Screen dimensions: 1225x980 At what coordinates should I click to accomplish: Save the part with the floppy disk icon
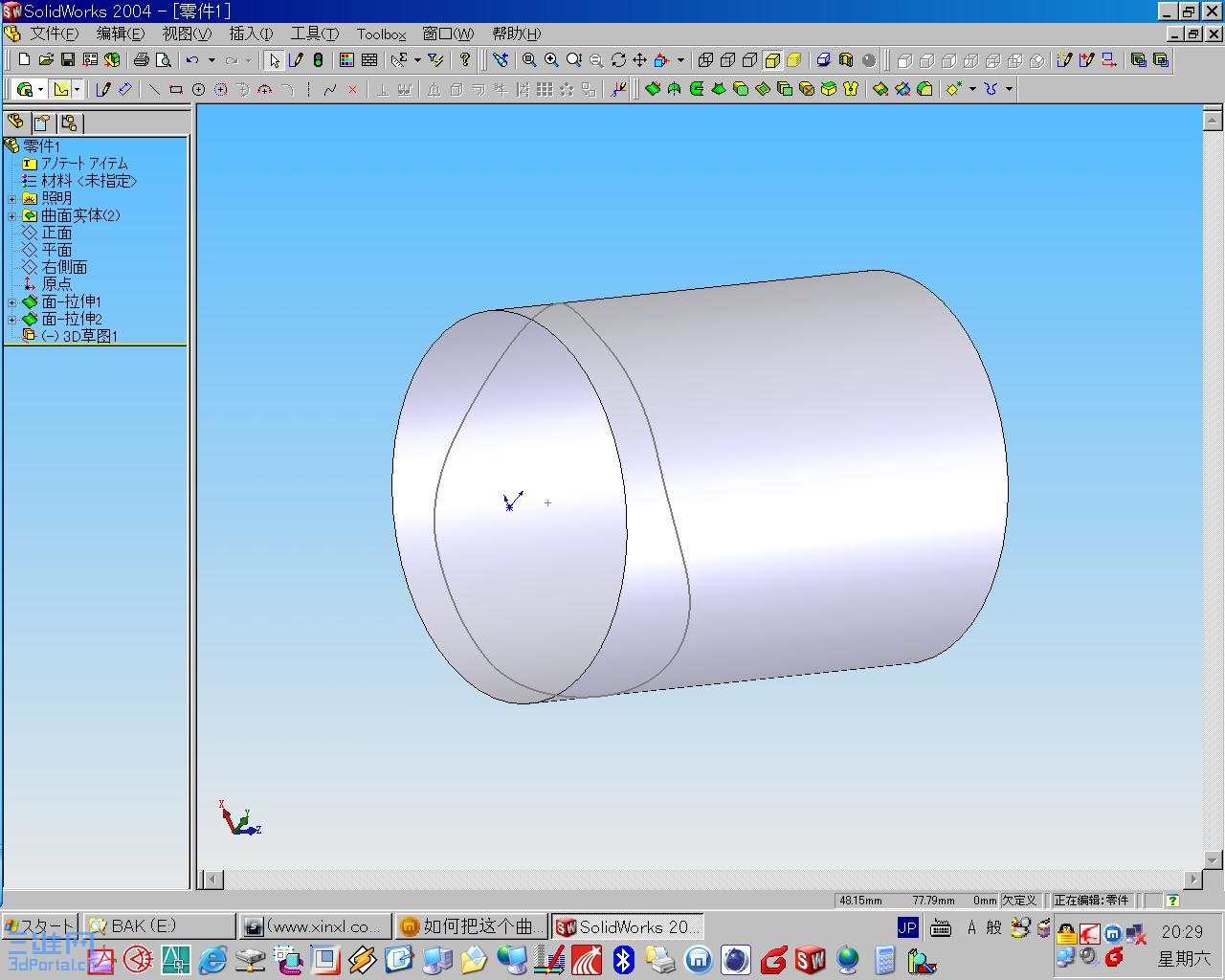tap(68, 60)
